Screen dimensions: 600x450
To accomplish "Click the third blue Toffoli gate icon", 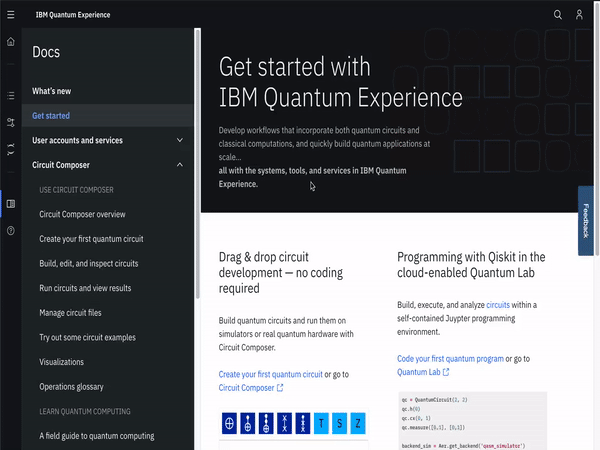I will [266, 423].
